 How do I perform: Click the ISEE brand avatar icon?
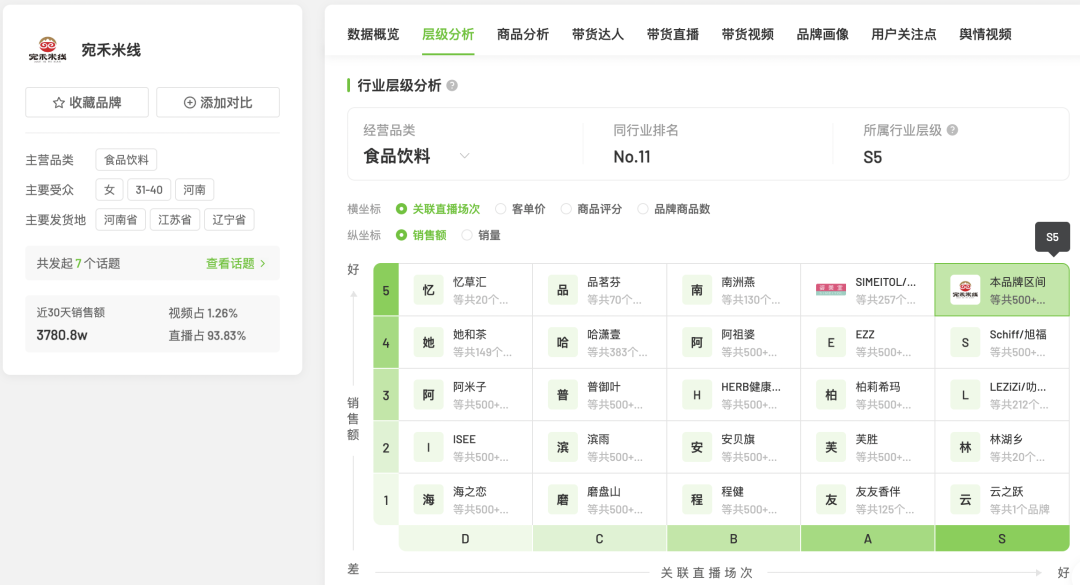[428, 447]
